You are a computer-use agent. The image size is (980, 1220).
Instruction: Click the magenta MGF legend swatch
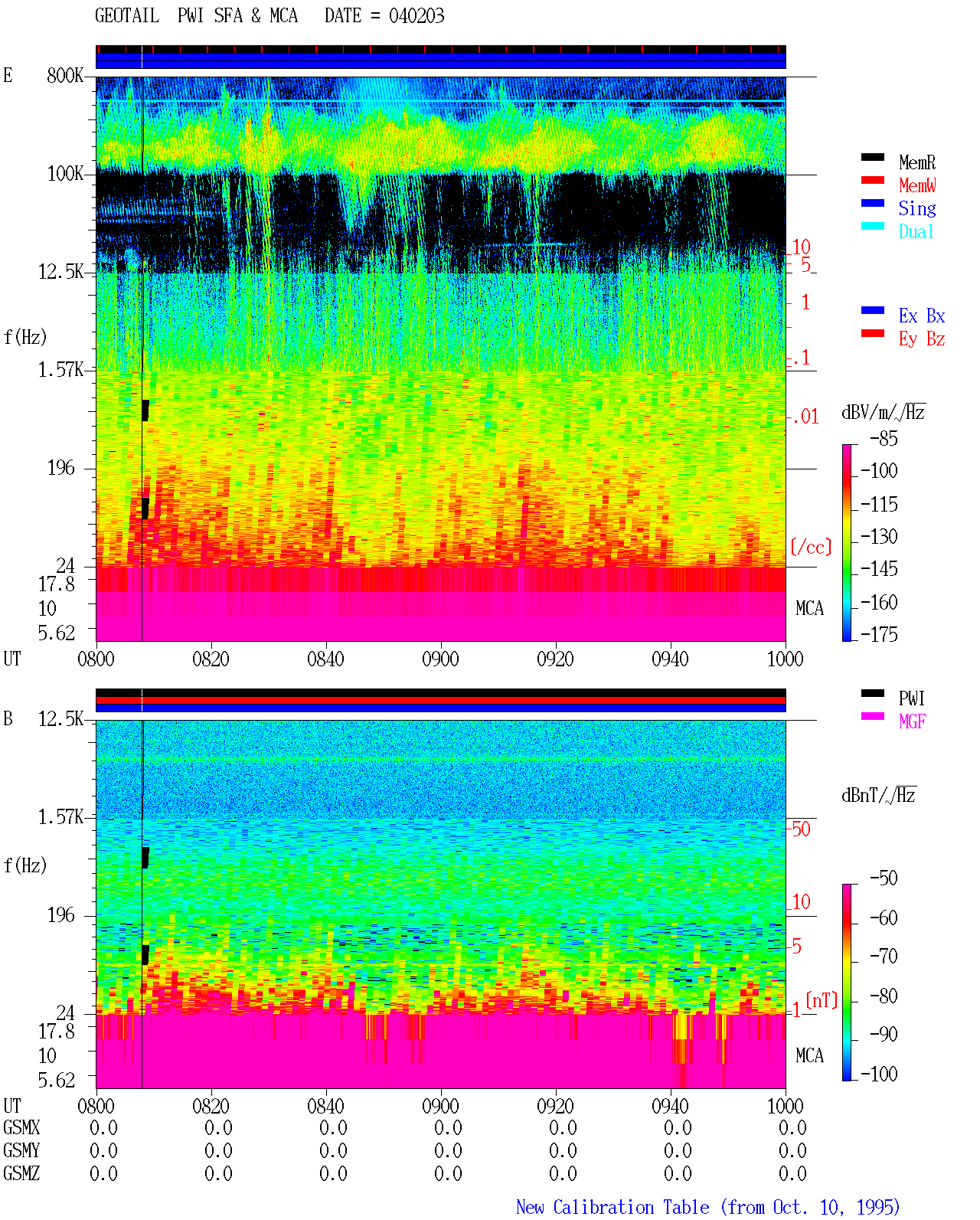point(873,716)
